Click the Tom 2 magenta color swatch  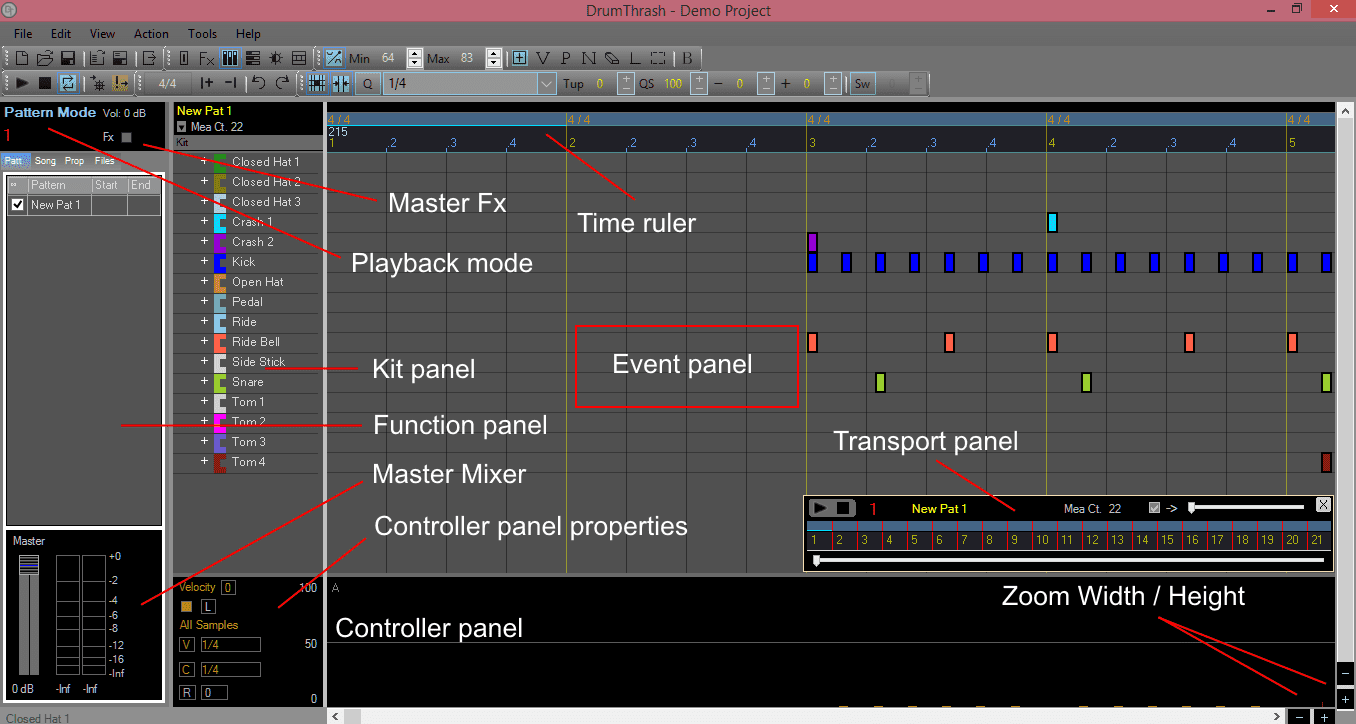coord(220,421)
